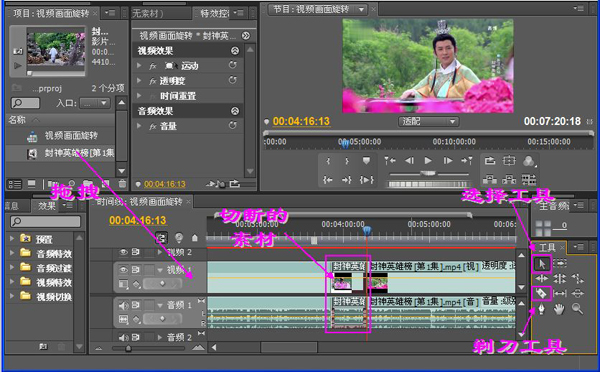Open the 入口 dropdown in project panel
The height and width of the screenshot is (372, 600).
tap(95, 103)
